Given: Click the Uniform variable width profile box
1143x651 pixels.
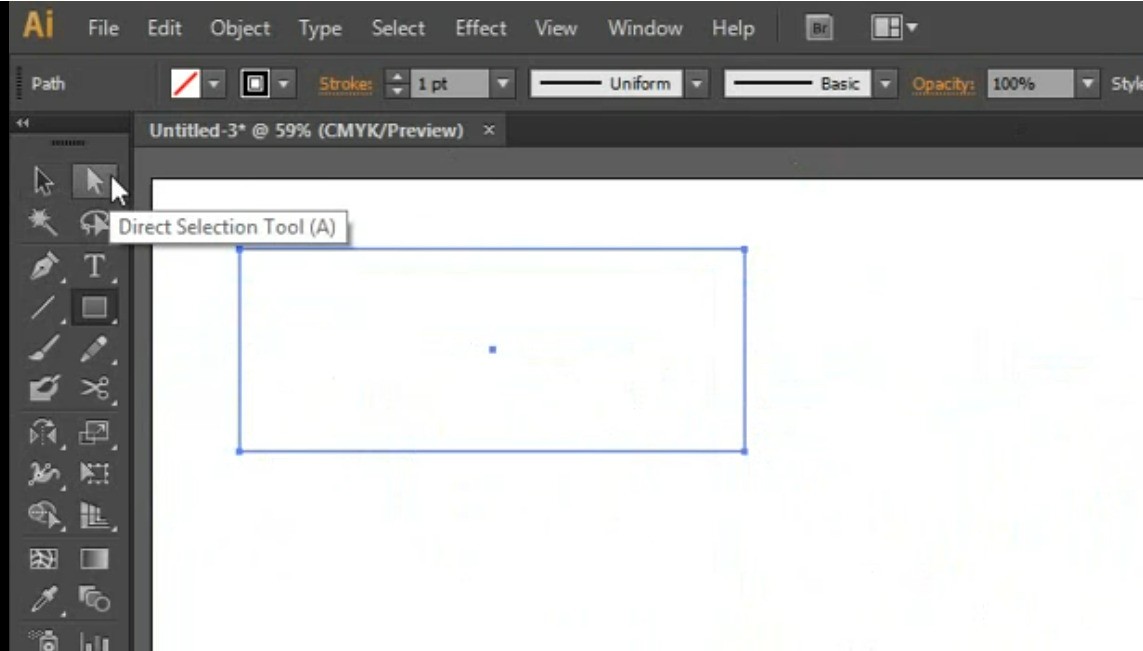Looking at the screenshot, I should (x=606, y=83).
